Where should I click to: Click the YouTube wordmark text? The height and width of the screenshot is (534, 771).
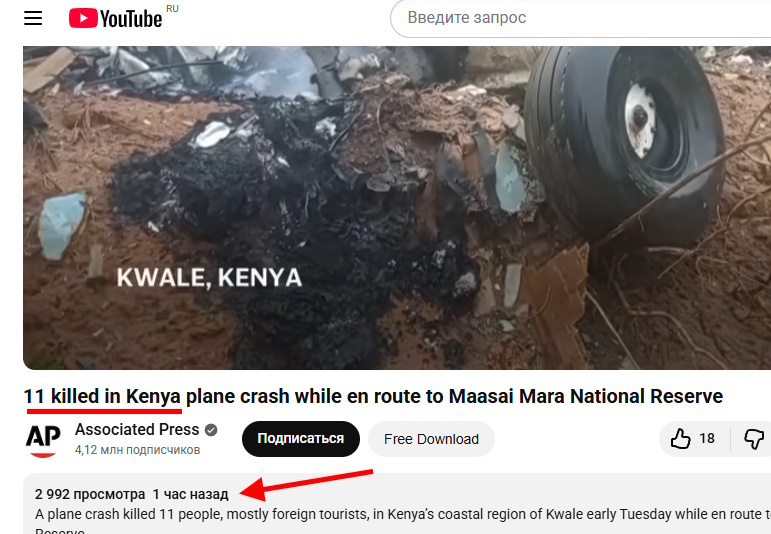pyautogui.click(x=131, y=19)
